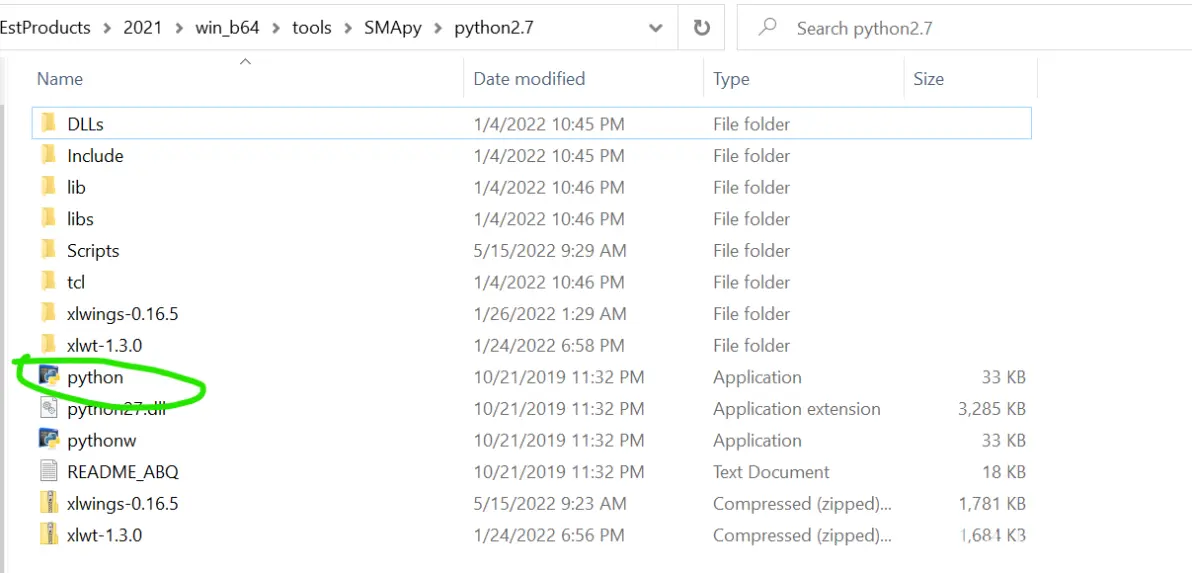
Task: Select the xlwt-1.3.0 folder row
Action: (x=531, y=345)
